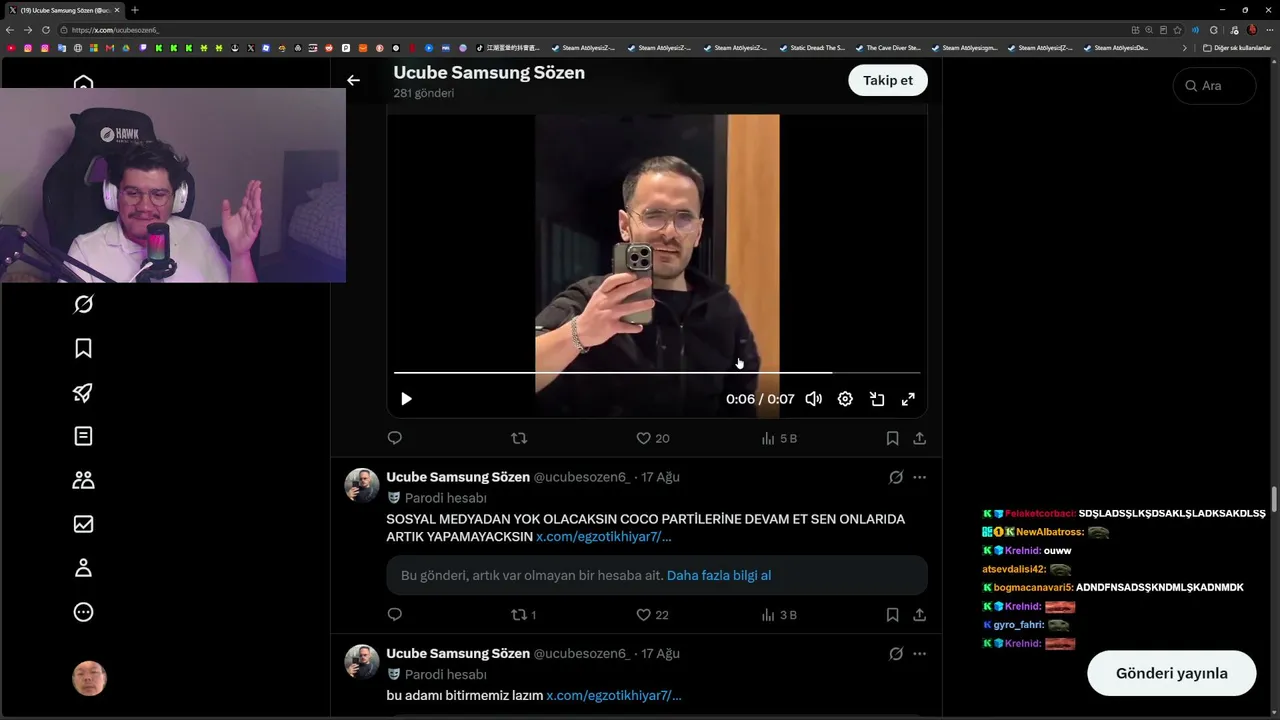
Task: Follow the account with Takip et
Action: point(888,80)
